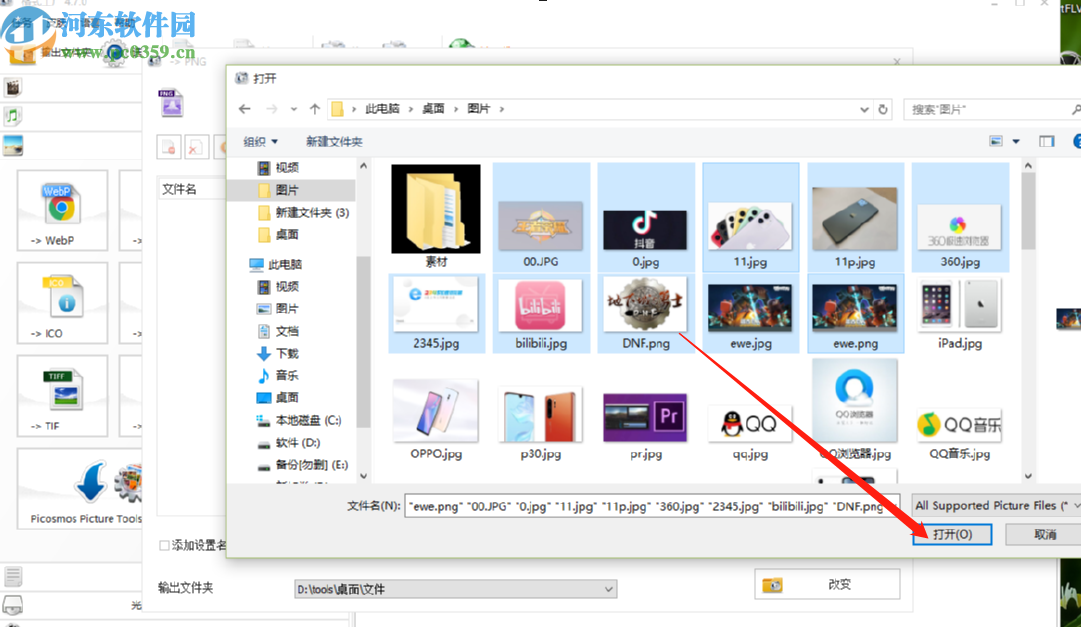1081x627 pixels.
Task: Refresh the current folder view
Action: tap(882, 109)
